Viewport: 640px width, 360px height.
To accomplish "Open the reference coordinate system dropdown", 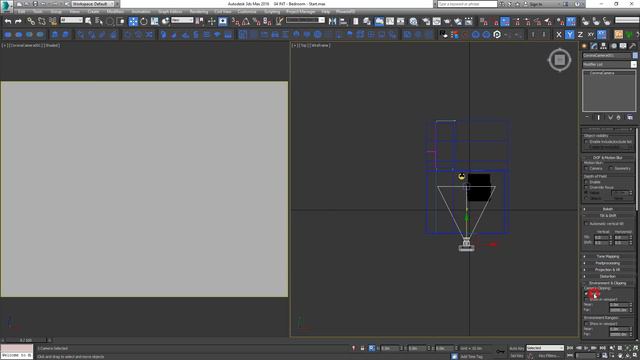I will tap(182, 20).
